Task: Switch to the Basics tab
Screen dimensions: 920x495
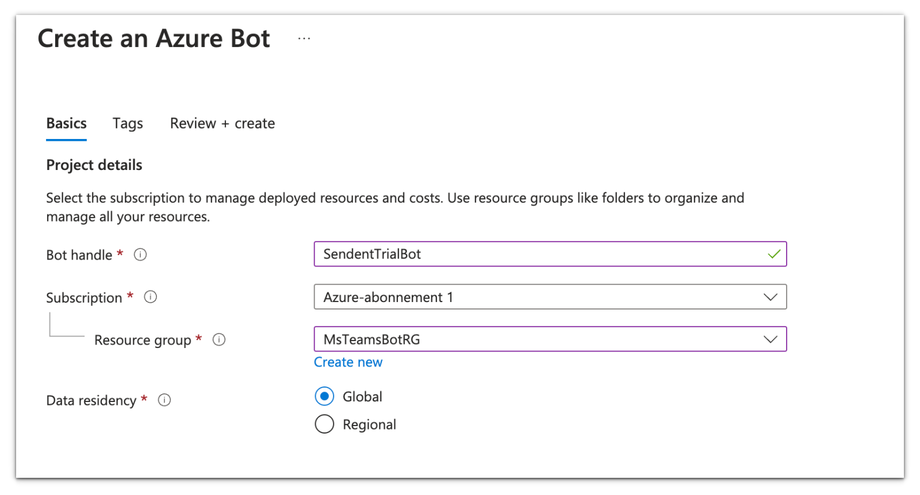Action: [66, 123]
